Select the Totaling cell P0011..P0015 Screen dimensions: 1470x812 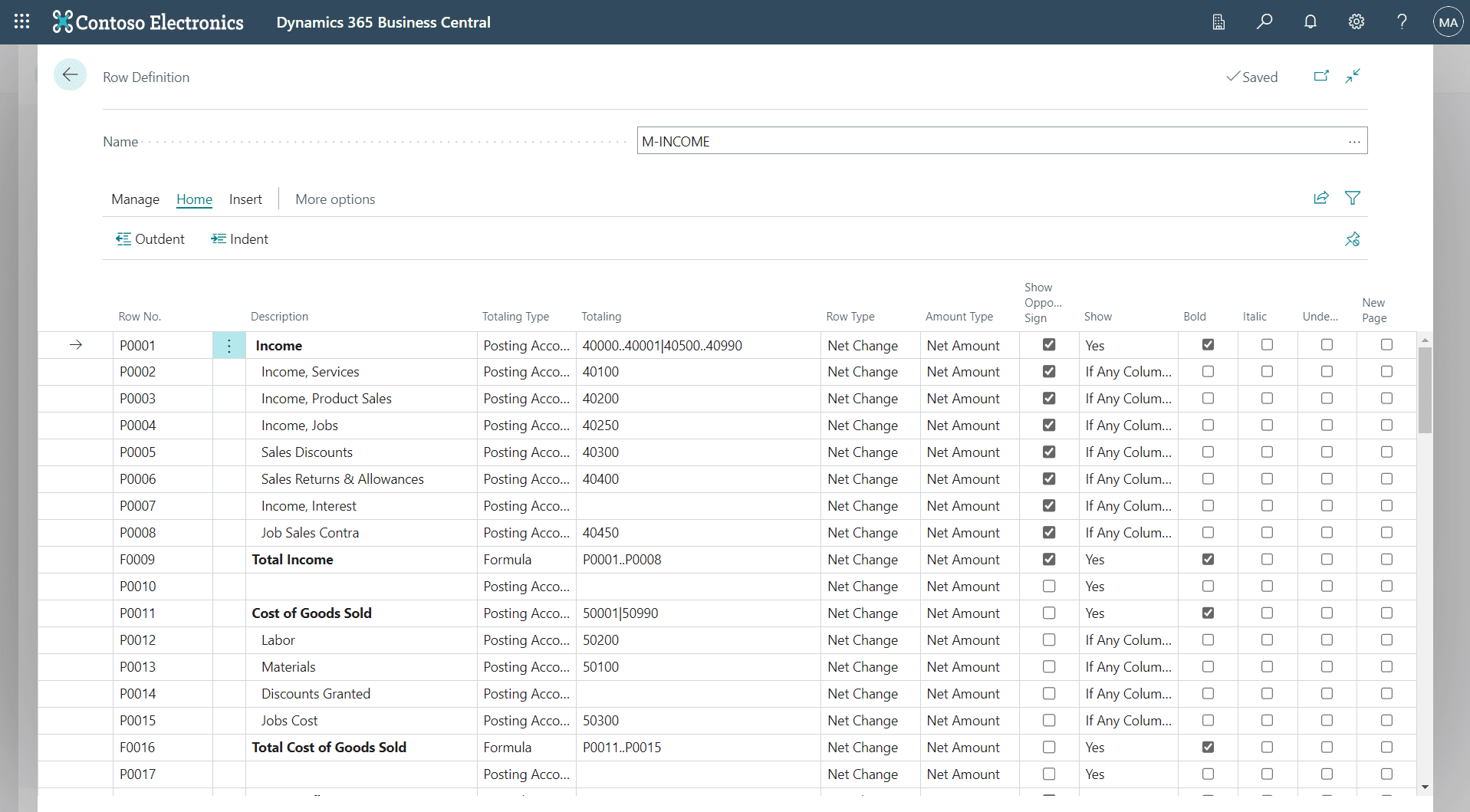[x=698, y=748]
